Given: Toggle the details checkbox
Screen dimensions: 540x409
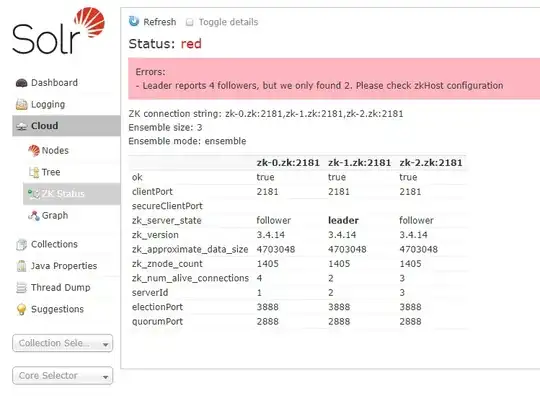Looking at the screenshot, I should [x=189, y=22].
